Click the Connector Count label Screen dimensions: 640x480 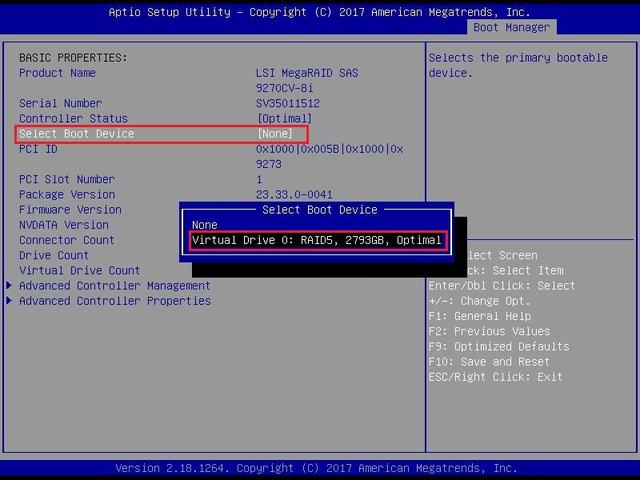[x=66, y=240]
